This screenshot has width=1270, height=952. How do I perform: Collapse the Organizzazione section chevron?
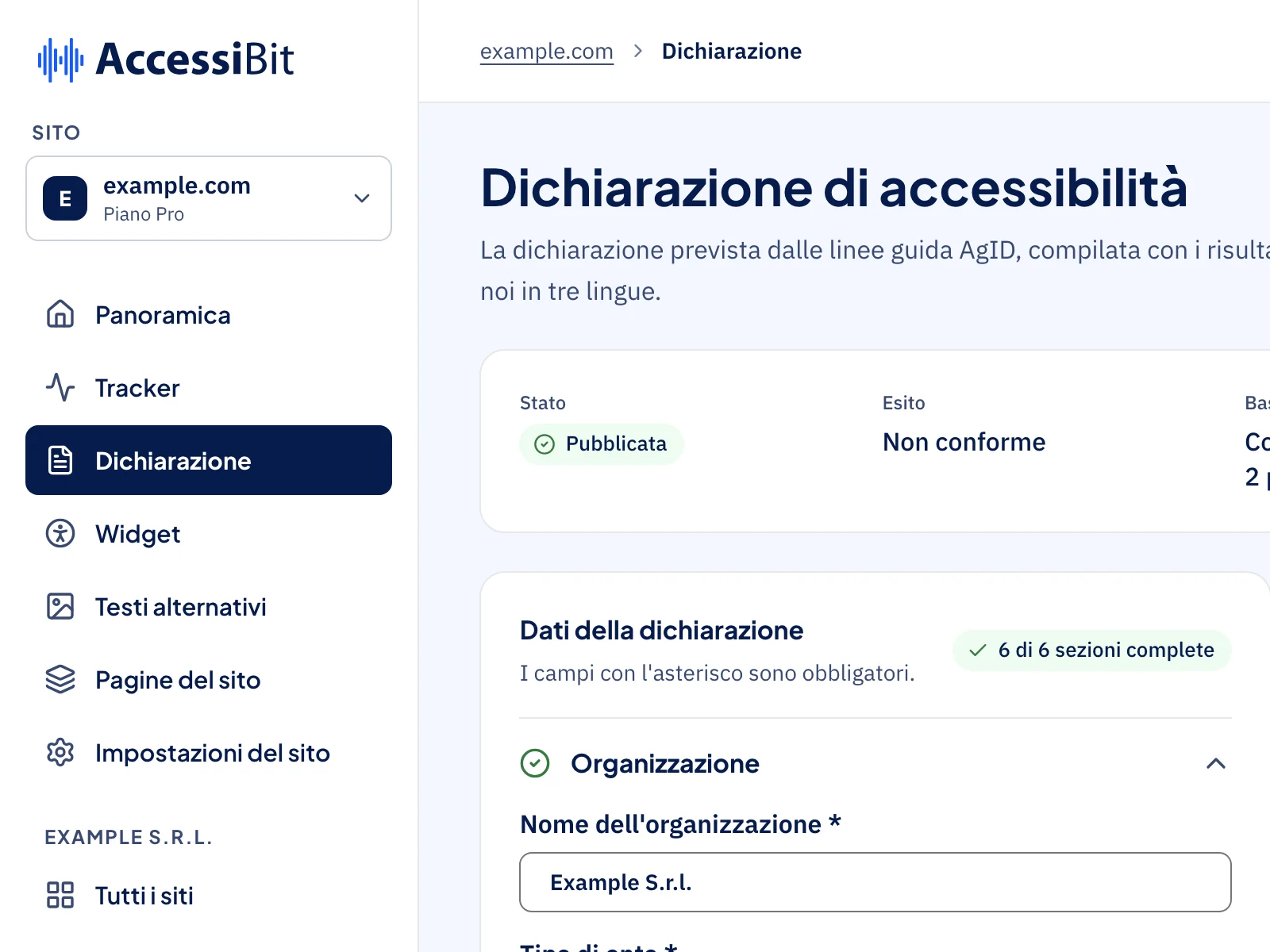pos(1216,763)
